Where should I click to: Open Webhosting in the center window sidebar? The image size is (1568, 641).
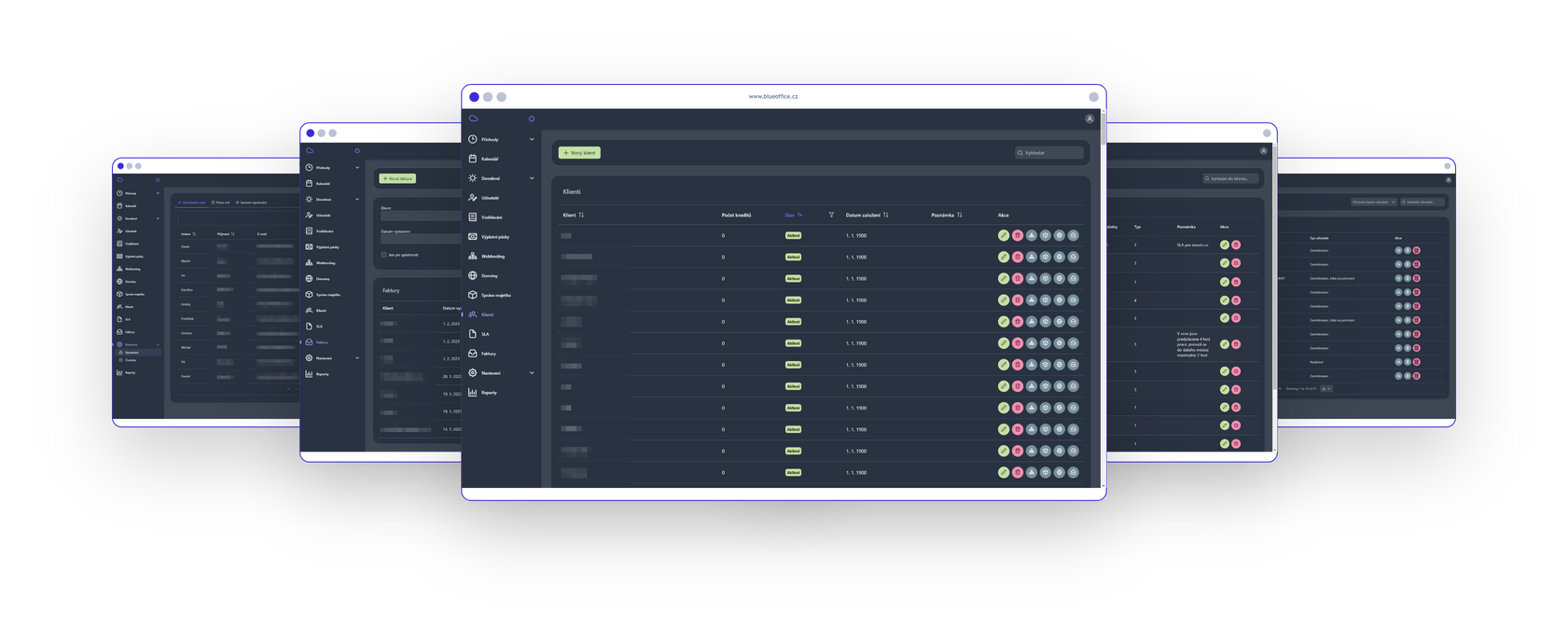493,257
